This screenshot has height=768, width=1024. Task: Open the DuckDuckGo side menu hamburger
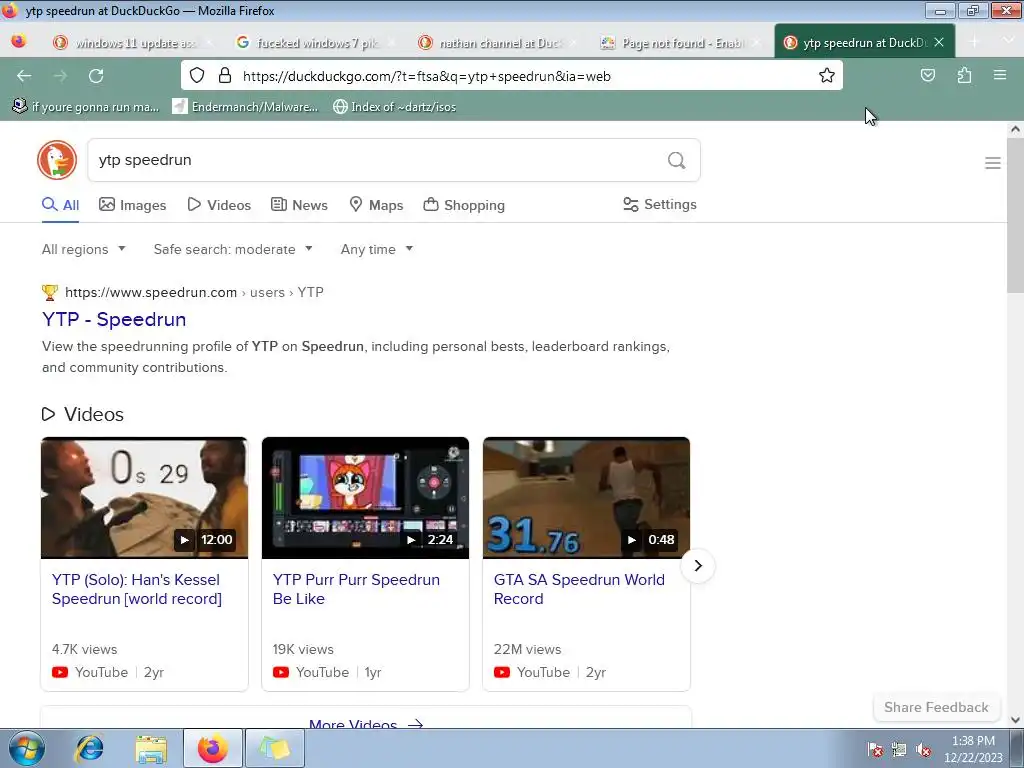(993, 163)
